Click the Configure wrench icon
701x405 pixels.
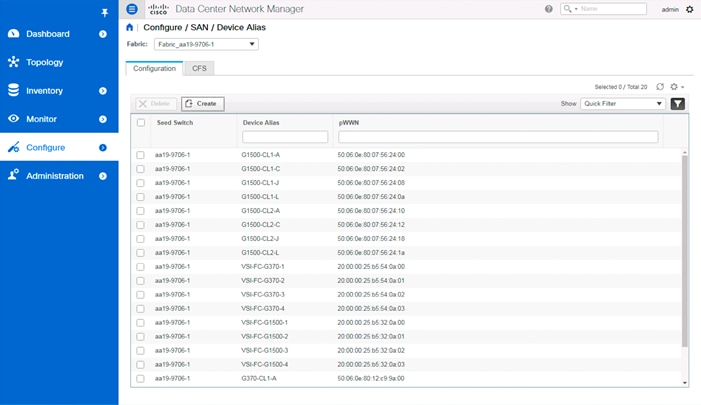pos(13,147)
